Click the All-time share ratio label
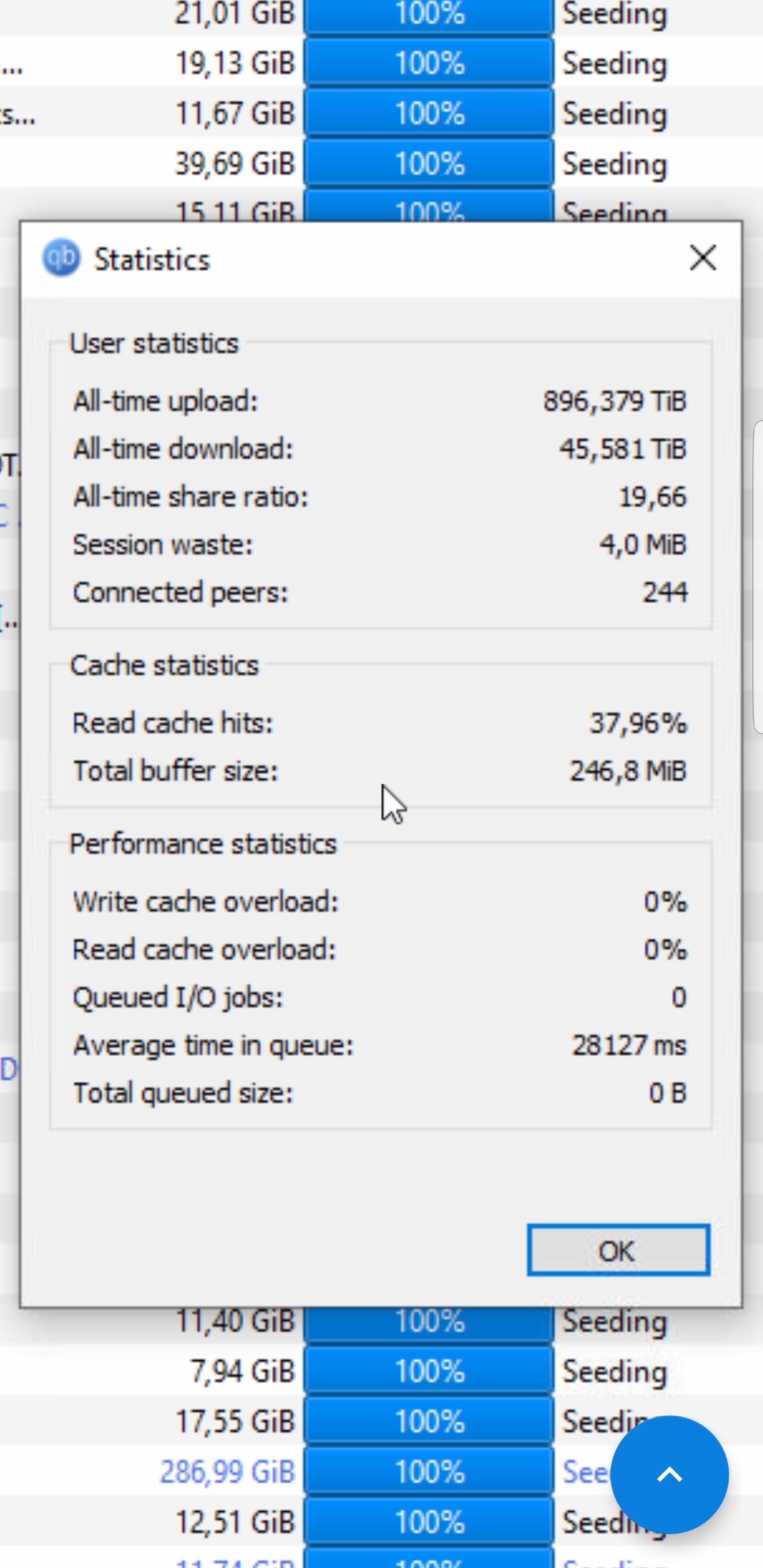The image size is (763, 1568). pyautogui.click(x=191, y=497)
